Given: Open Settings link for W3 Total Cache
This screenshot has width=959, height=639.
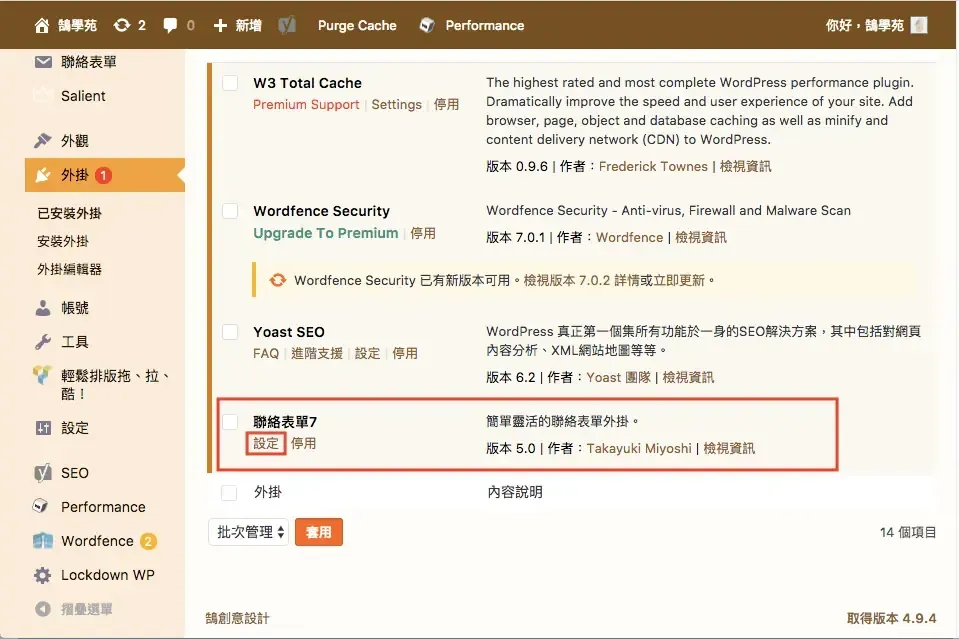Looking at the screenshot, I should click(396, 105).
